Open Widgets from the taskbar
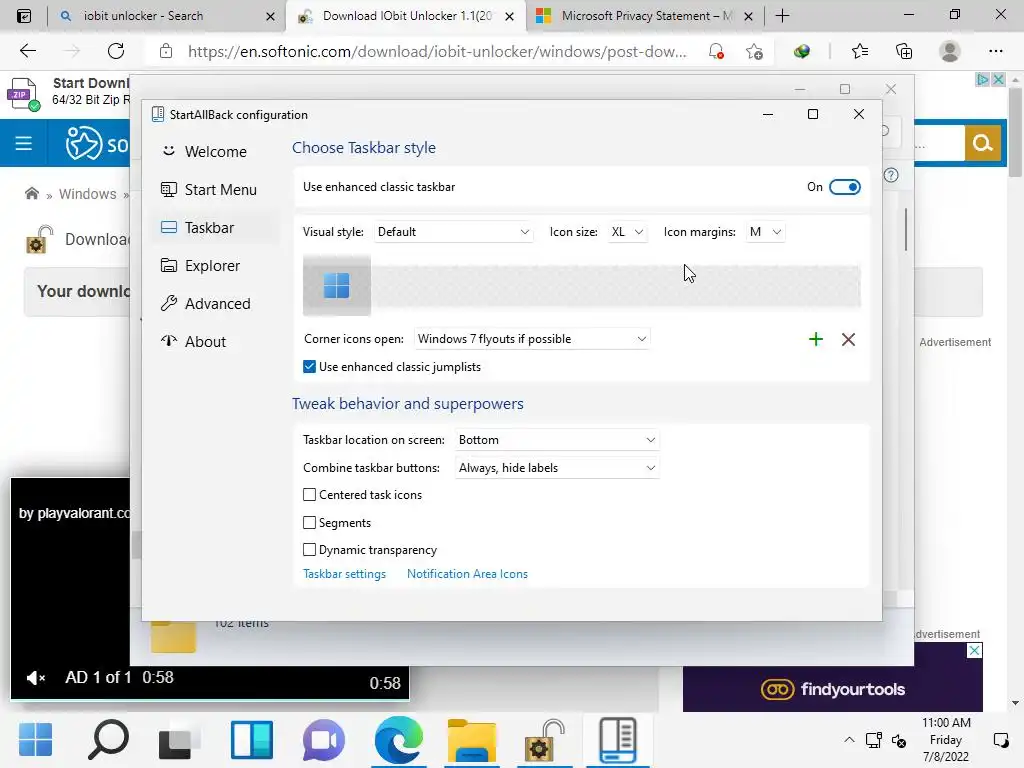 [251, 741]
